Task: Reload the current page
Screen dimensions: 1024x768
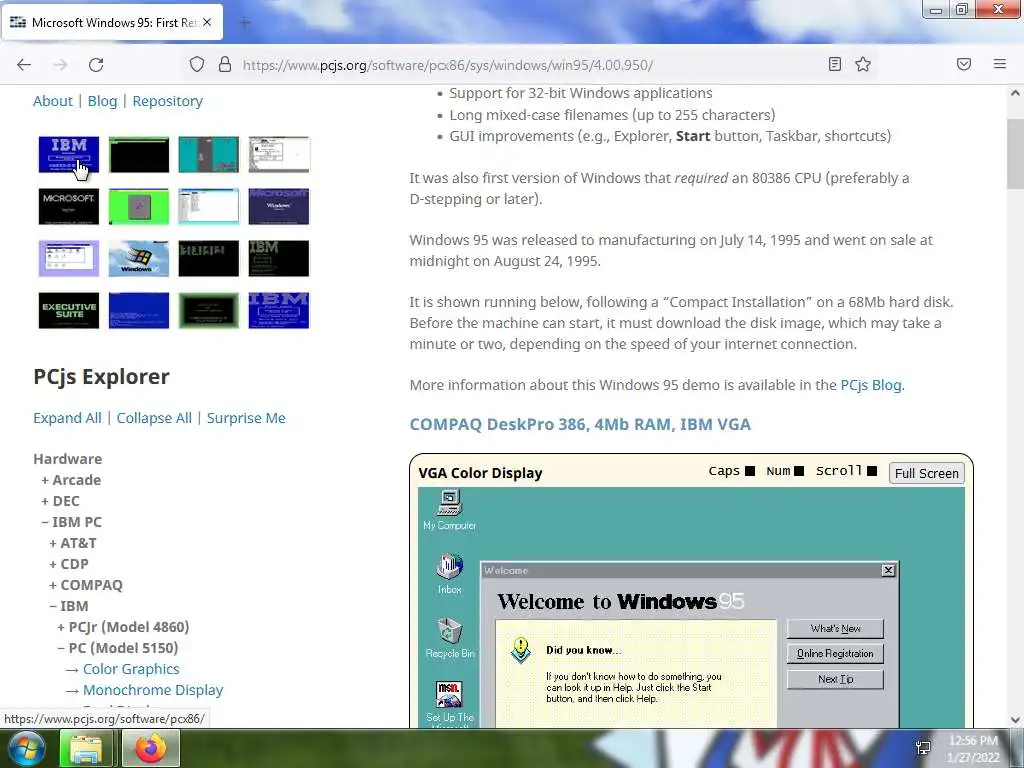Action: [96, 65]
